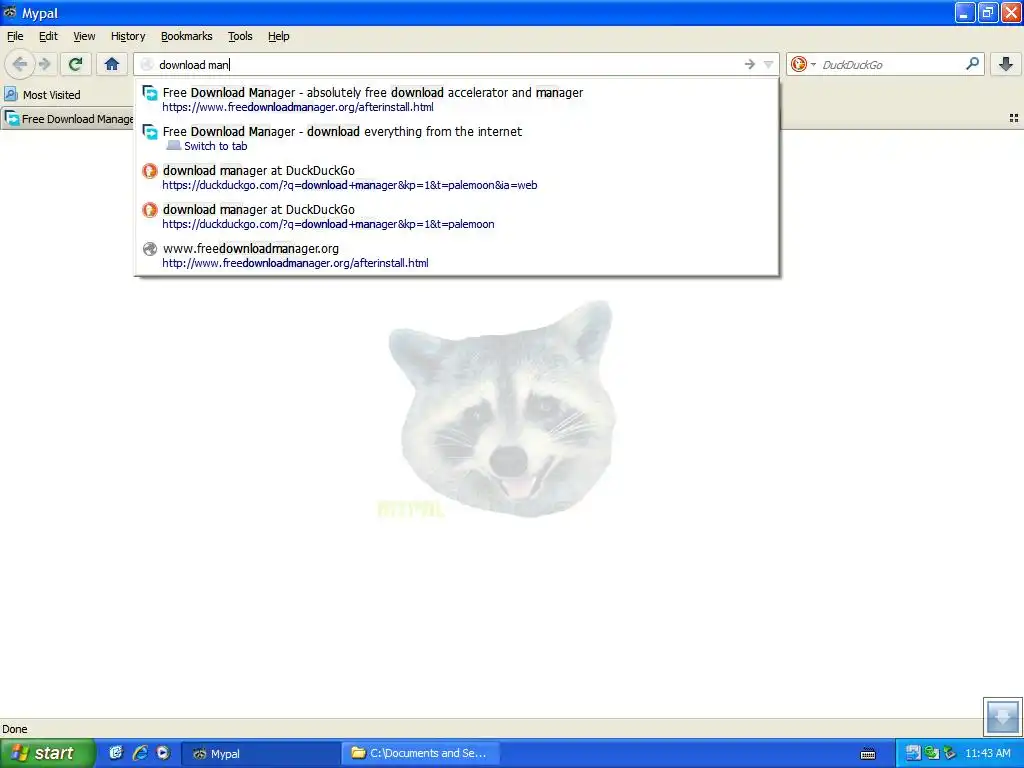Click the Done status bar text
The width and height of the screenshot is (1024, 768).
(14, 729)
